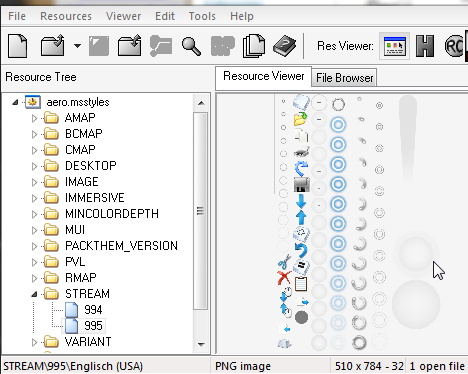Click the scissors cut sprite in image
Image resolution: width=468 pixels, height=374 pixels.
(x=284, y=262)
